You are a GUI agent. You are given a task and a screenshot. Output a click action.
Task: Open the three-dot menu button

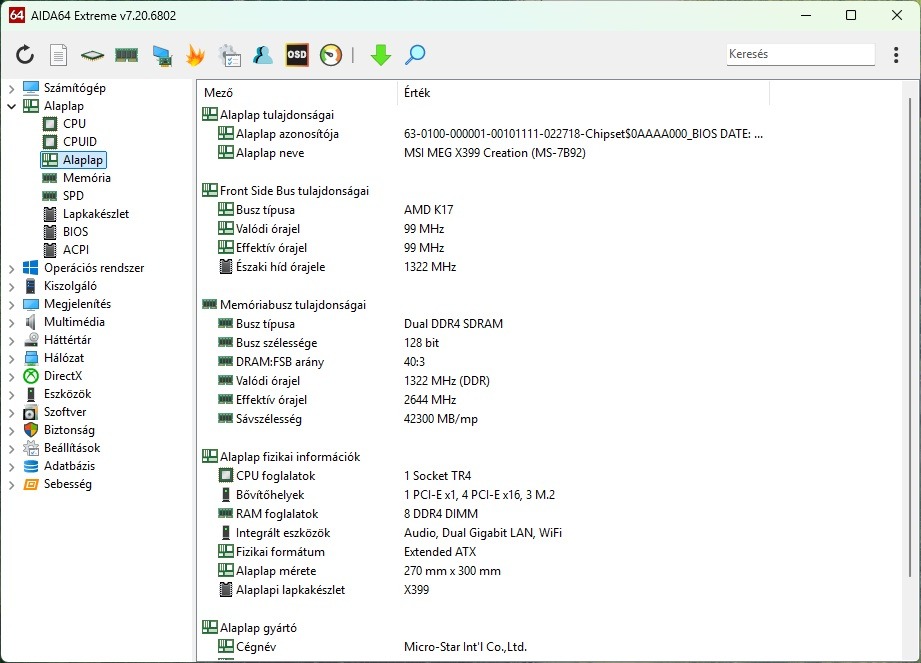(896, 55)
